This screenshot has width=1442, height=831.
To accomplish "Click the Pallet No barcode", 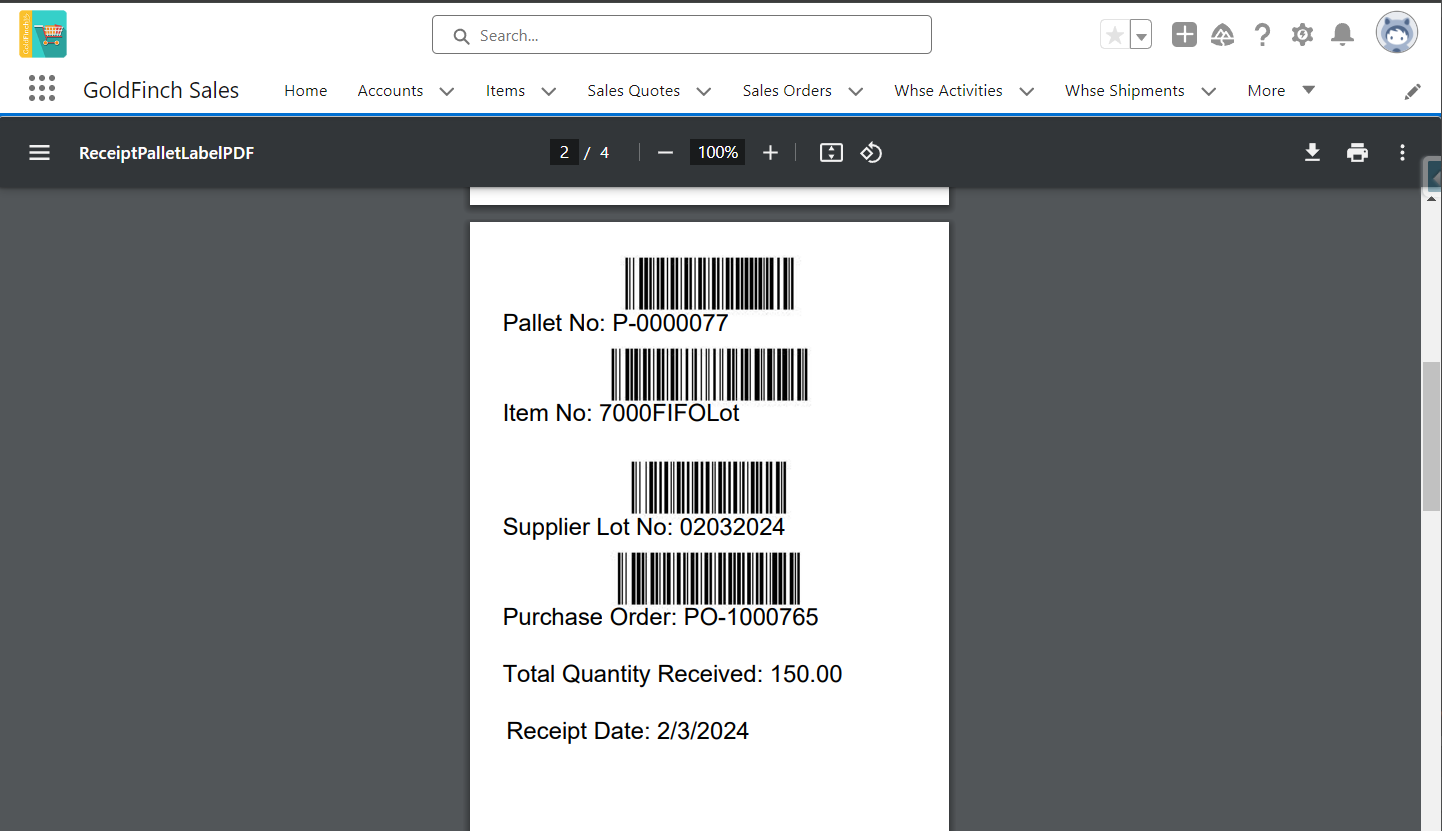I will coord(710,283).
